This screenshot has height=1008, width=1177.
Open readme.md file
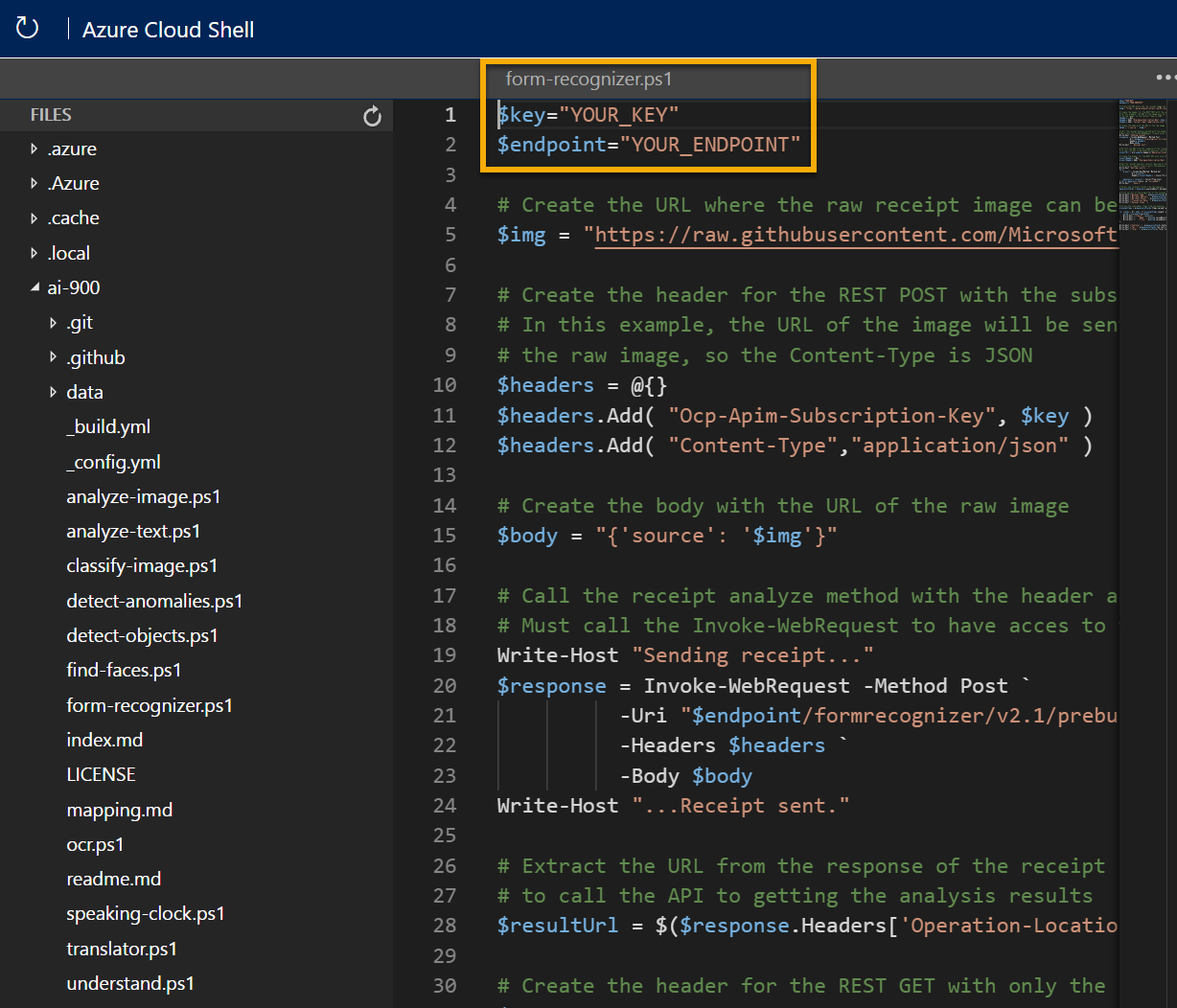click(113, 879)
